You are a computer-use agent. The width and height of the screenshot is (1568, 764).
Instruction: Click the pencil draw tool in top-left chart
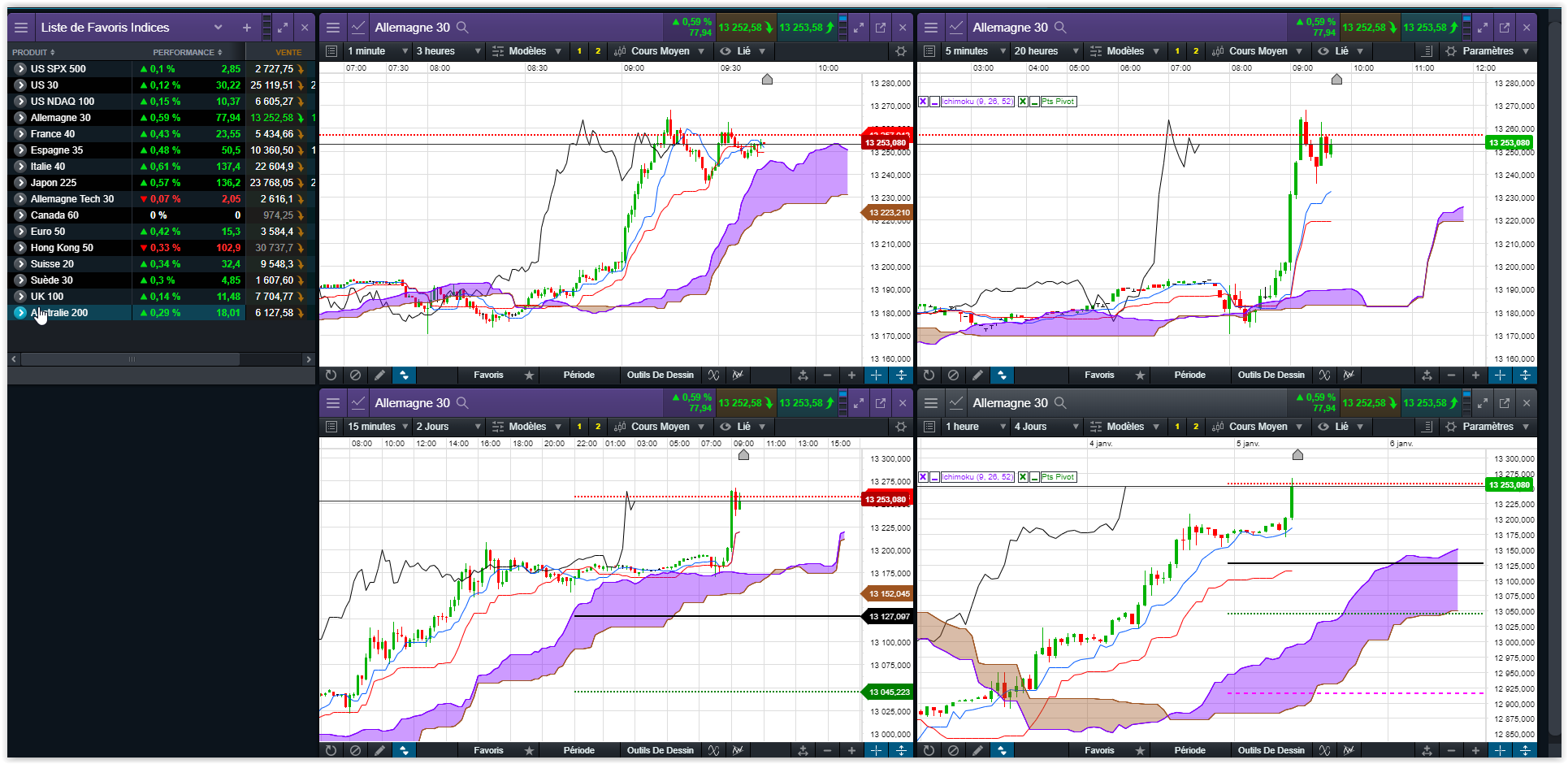point(379,375)
